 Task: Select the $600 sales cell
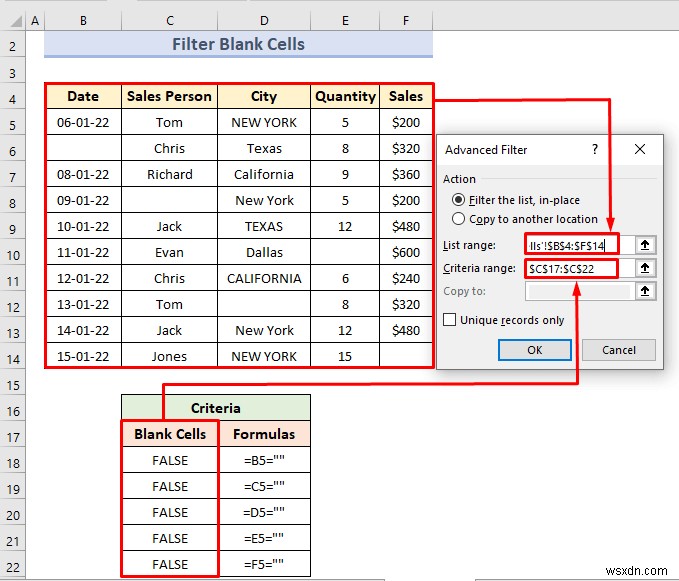(406, 252)
